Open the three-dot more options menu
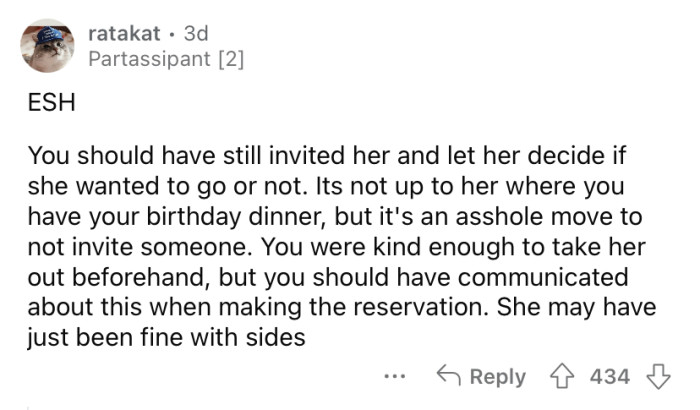Viewport: 700px width, 410px height. [396, 377]
